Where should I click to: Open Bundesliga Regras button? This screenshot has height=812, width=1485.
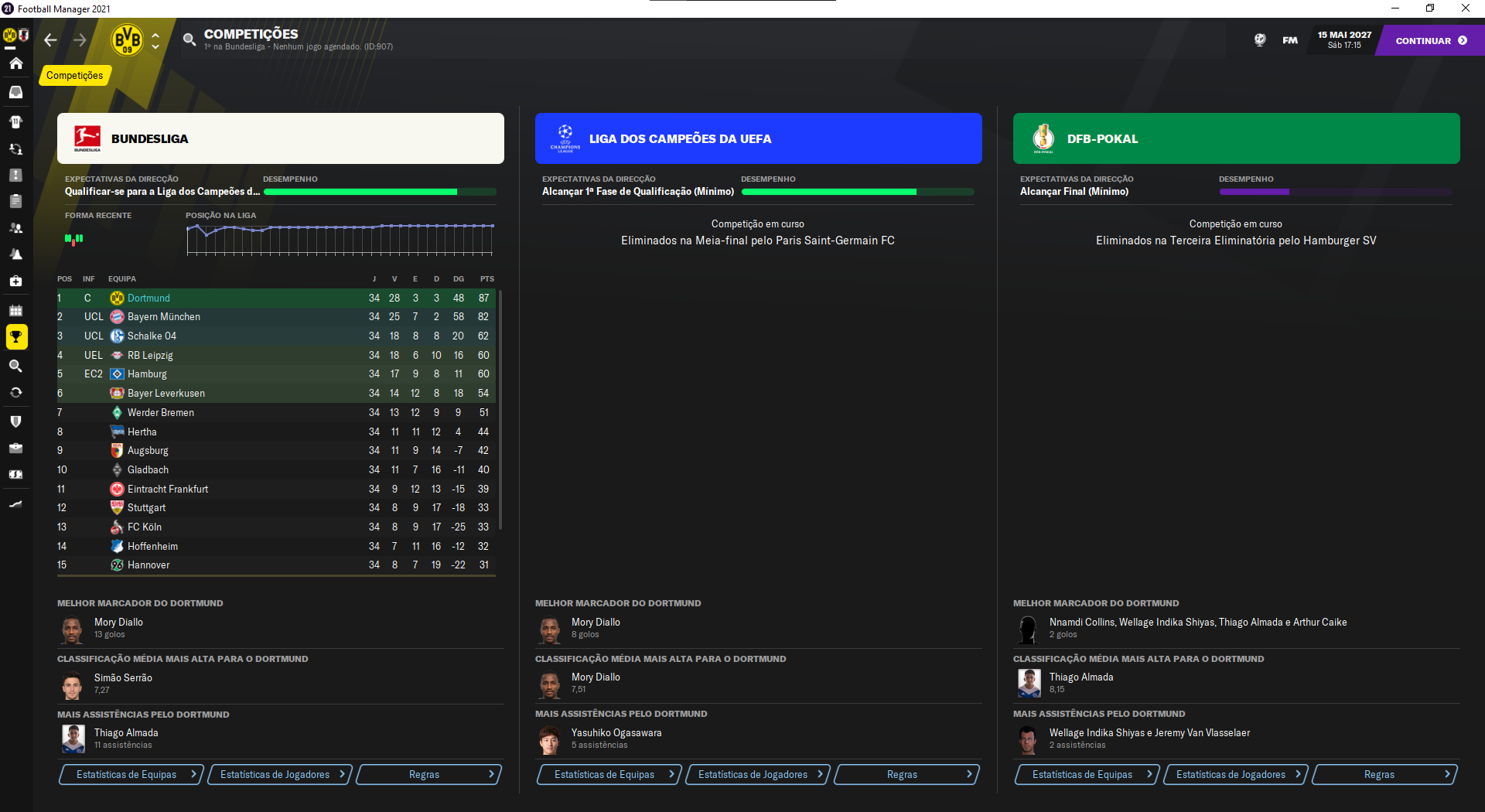pos(429,775)
